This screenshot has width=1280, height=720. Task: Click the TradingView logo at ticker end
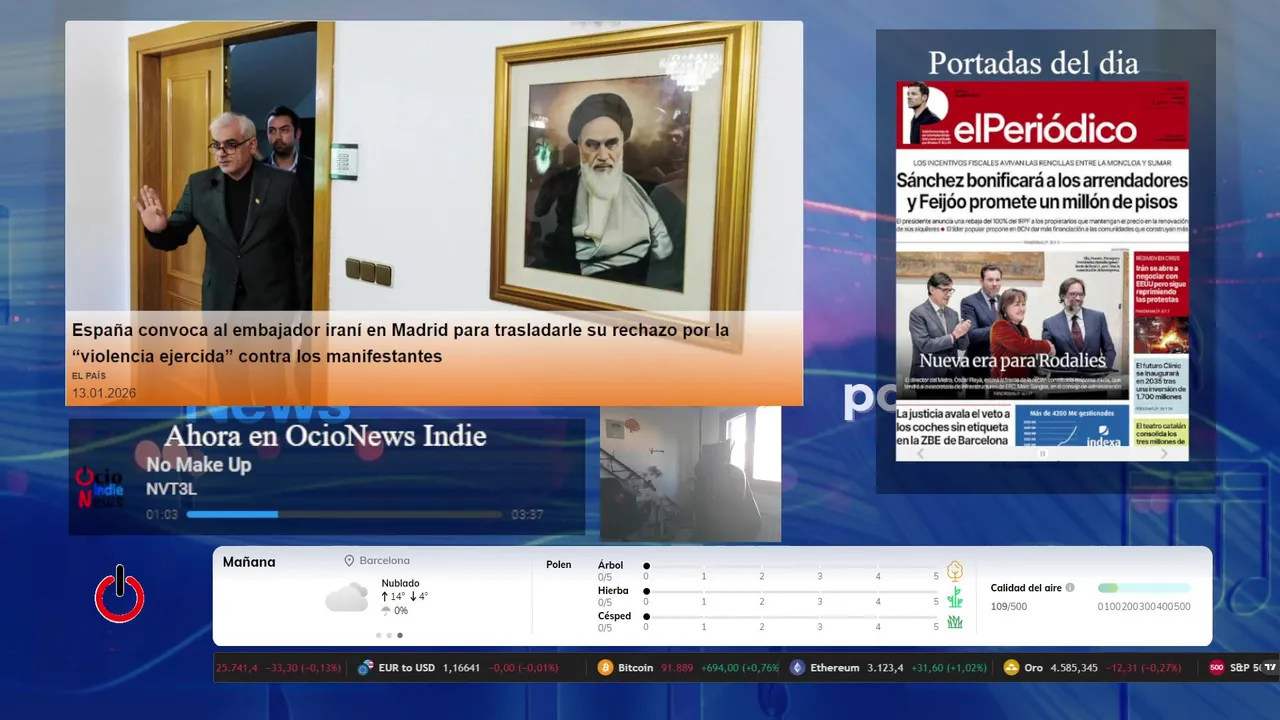1270,667
